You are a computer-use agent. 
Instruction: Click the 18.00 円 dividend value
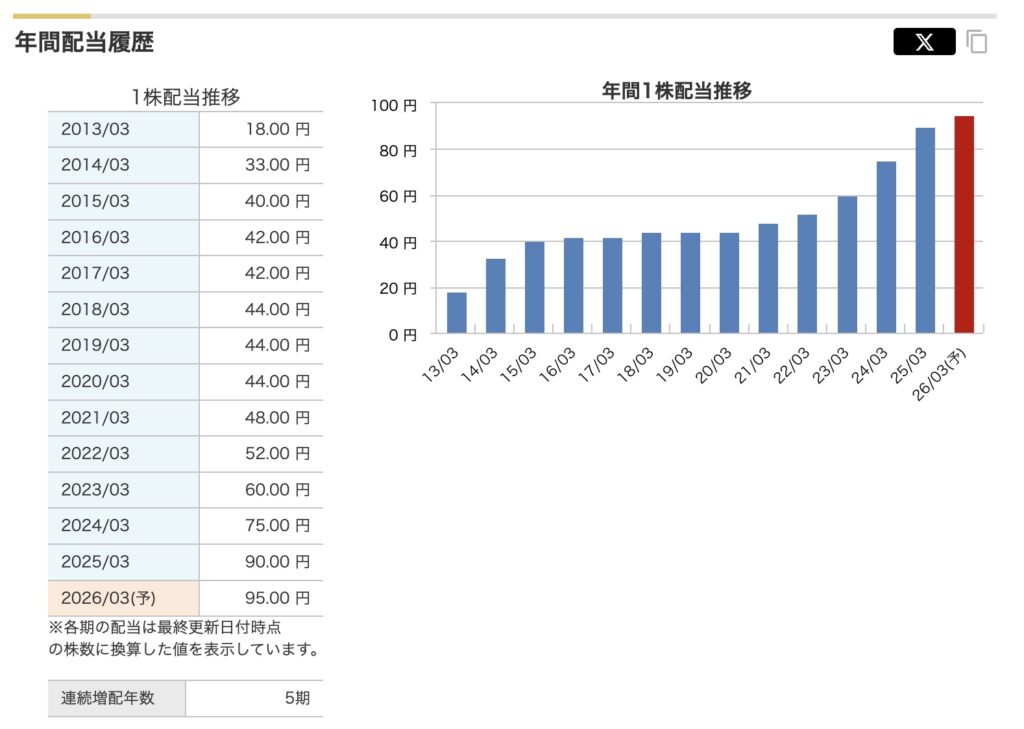[277, 129]
